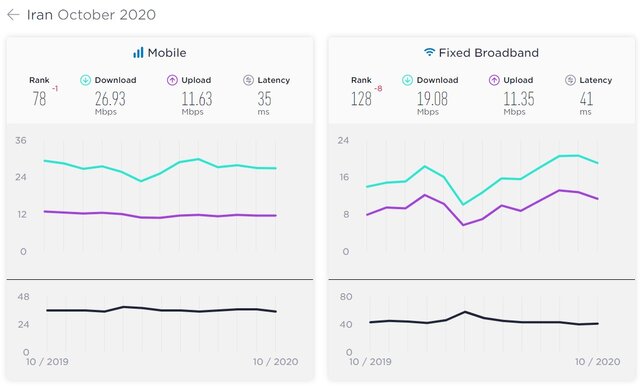640x390 pixels.
Task: Click the Iran October 2020 page title
Action: [x=91, y=15]
